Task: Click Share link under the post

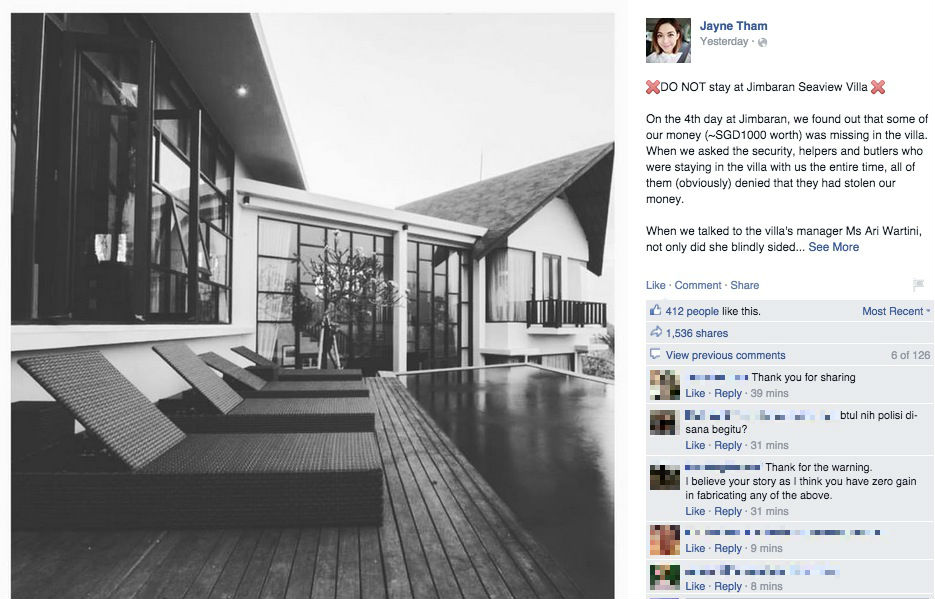Action: (x=745, y=285)
